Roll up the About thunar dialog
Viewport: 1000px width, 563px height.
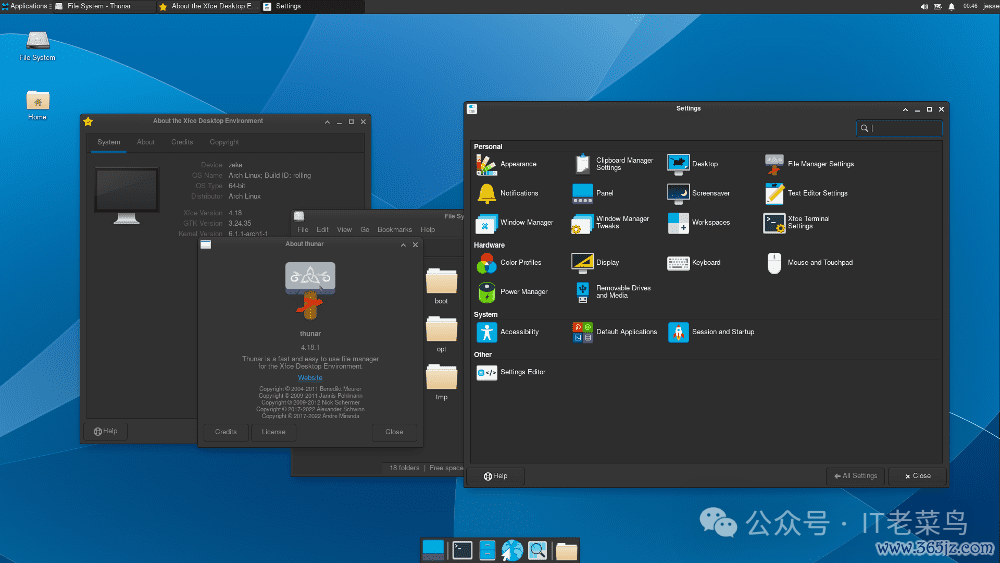pyautogui.click(x=403, y=245)
